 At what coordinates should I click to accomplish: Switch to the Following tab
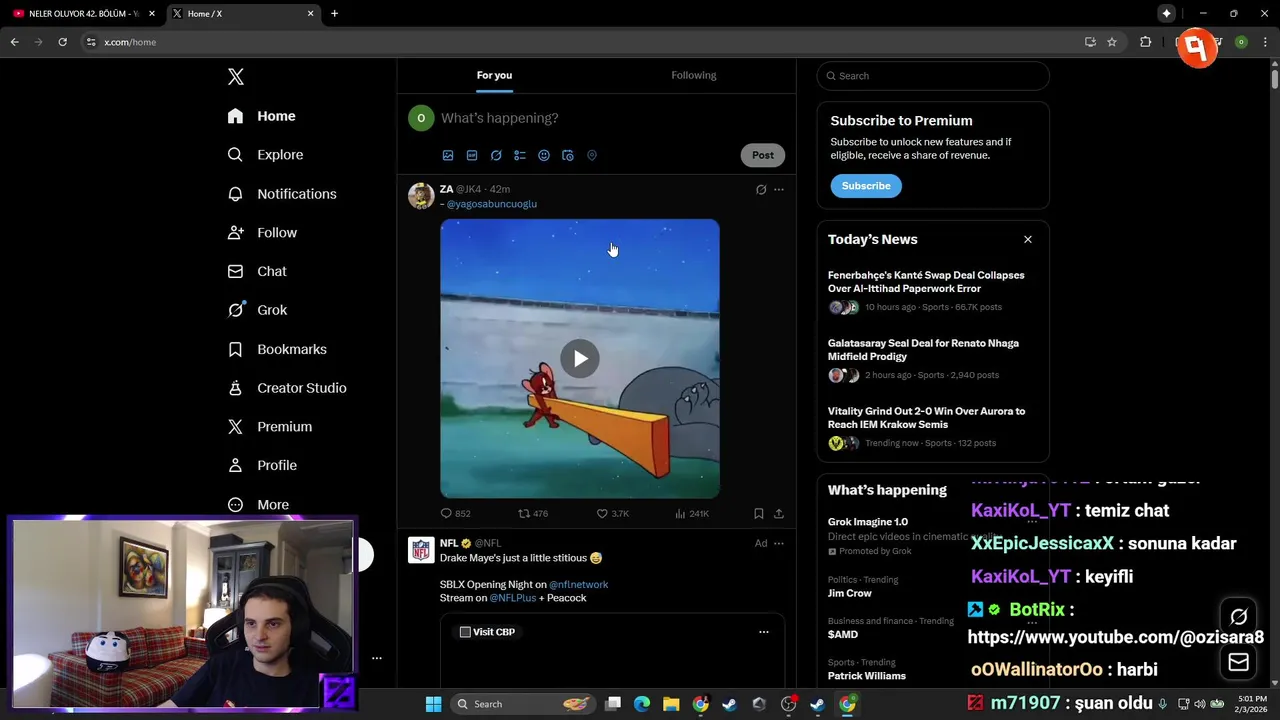click(694, 75)
